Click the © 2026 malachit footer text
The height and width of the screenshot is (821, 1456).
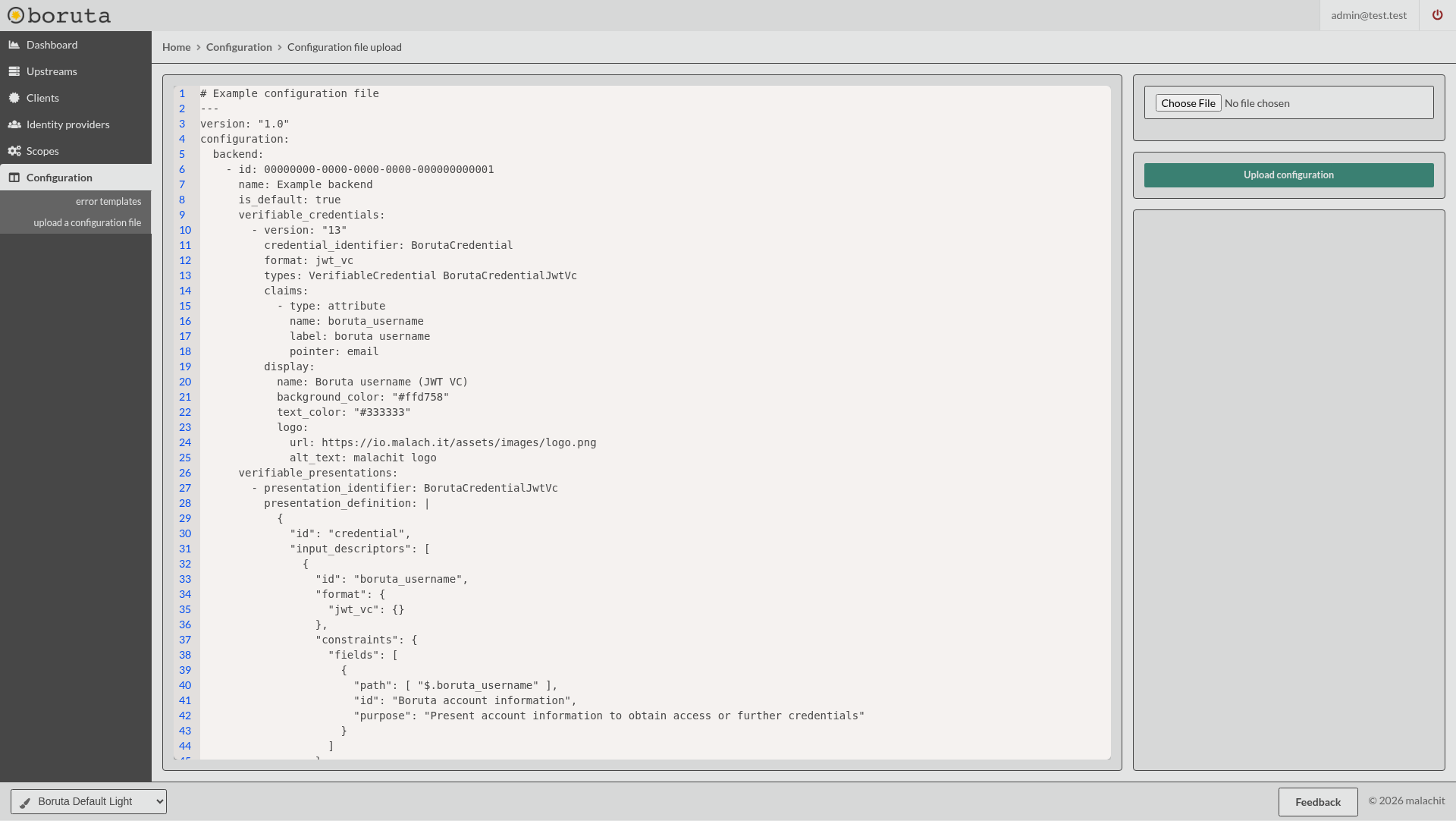[1407, 801]
